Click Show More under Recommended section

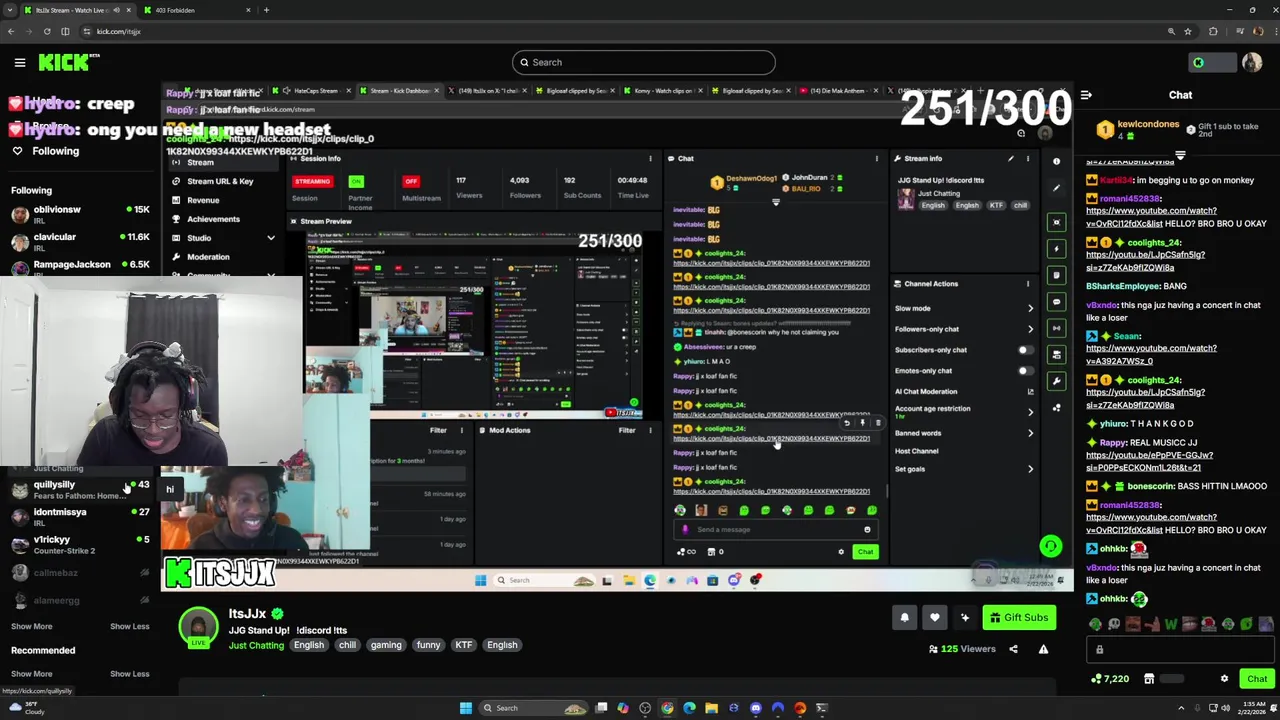coord(31,674)
